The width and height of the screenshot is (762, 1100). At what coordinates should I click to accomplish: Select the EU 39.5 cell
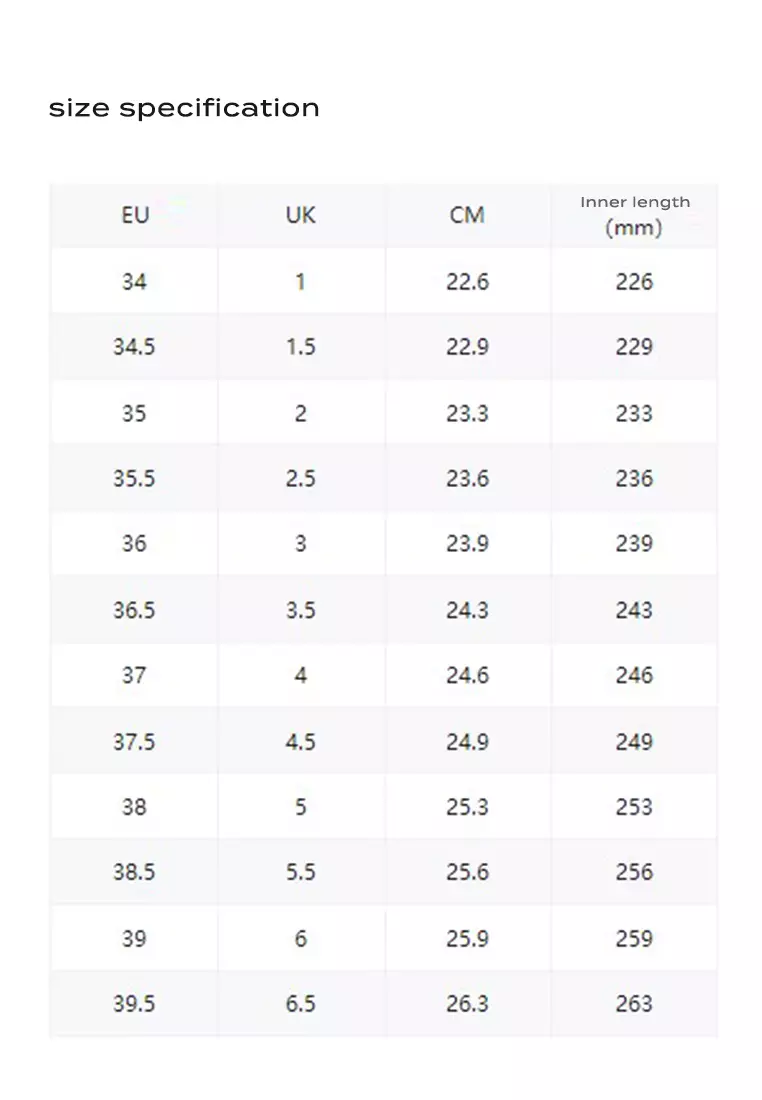pyautogui.click(x=134, y=1003)
